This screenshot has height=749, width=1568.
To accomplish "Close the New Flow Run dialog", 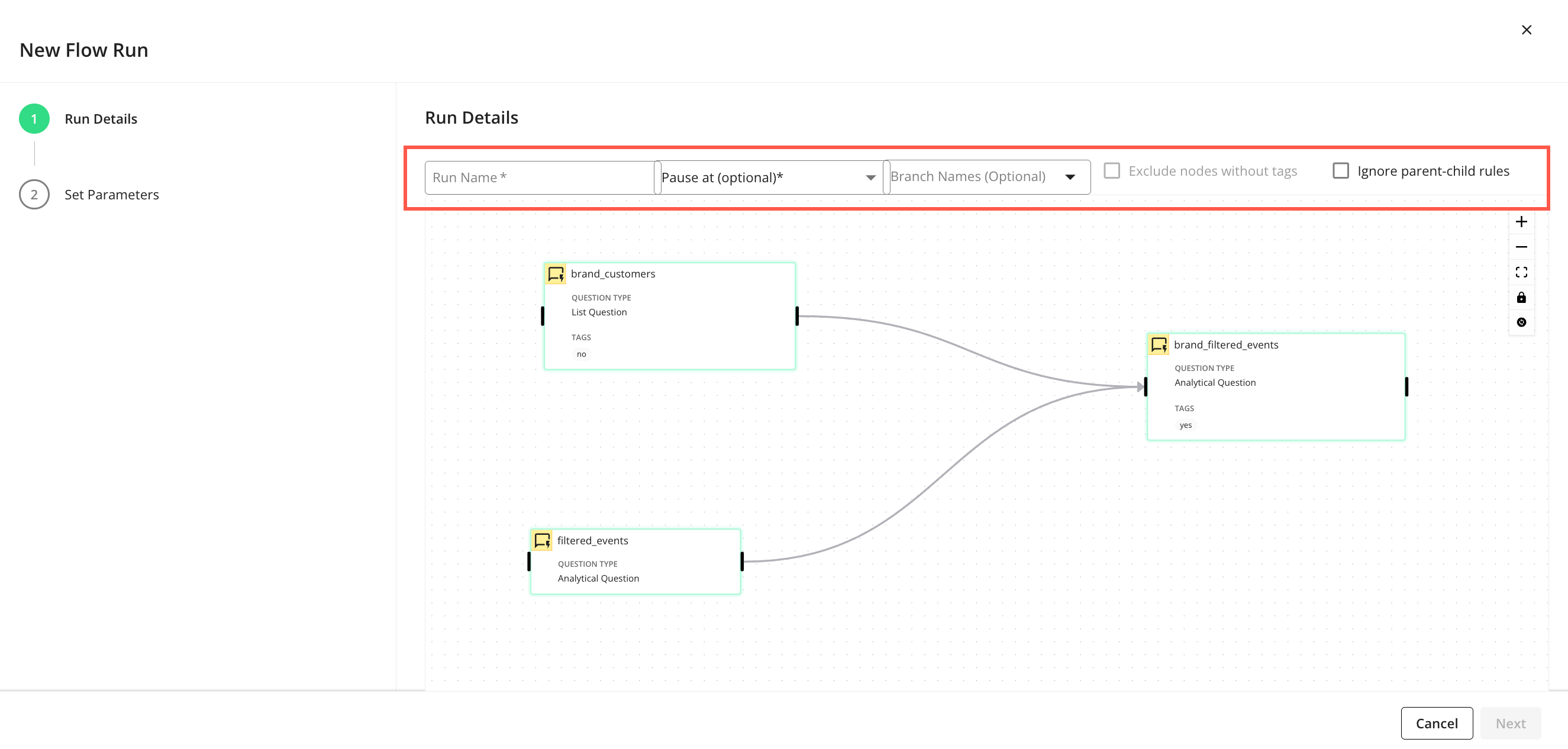I will pyautogui.click(x=1526, y=30).
